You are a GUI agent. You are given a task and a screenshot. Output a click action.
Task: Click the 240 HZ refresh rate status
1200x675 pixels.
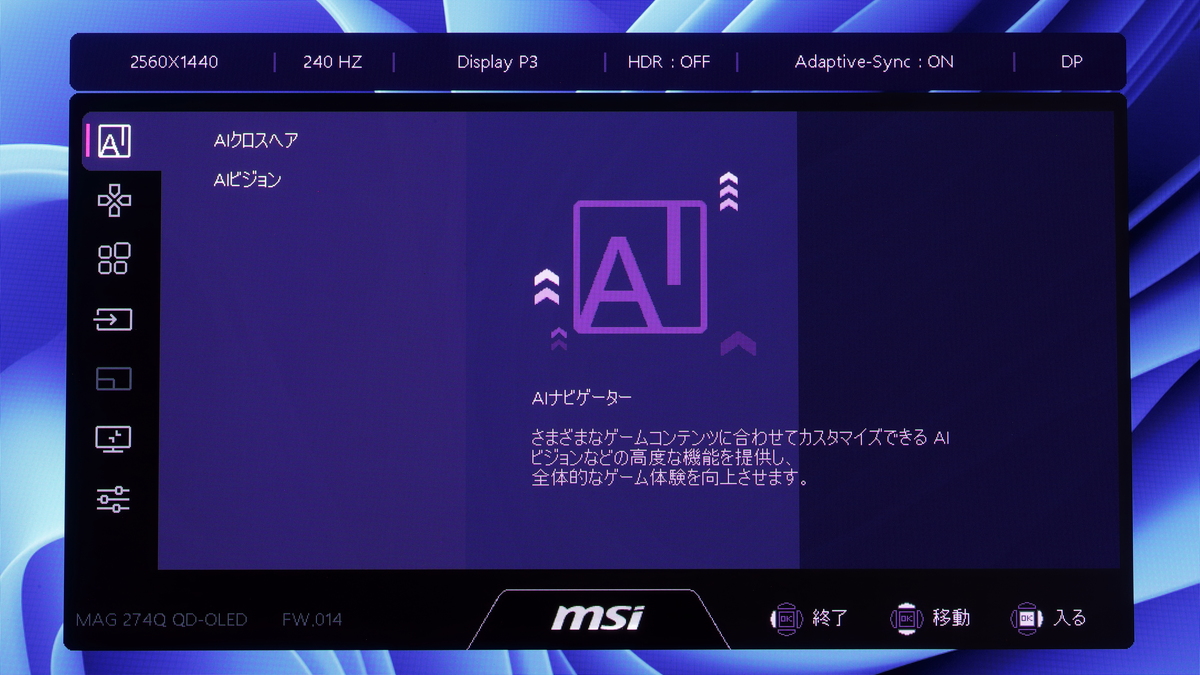click(x=333, y=62)
